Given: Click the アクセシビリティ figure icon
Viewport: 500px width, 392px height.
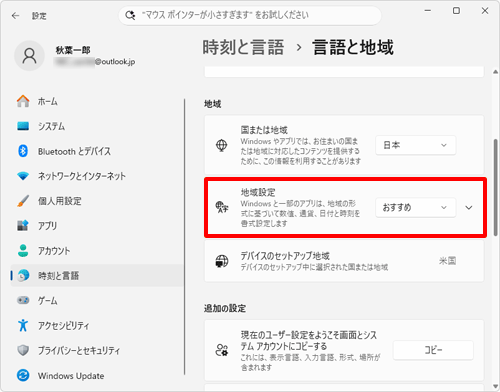Looking at the screenshot, I should 23,325.
